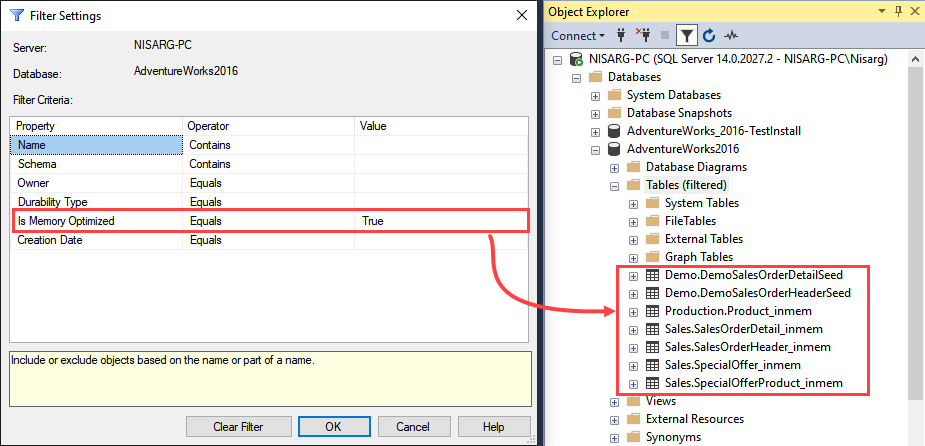
Task: Select Sales.SalesOrderHeader_inmem table in tree
Action: click(x=747, y=347)
